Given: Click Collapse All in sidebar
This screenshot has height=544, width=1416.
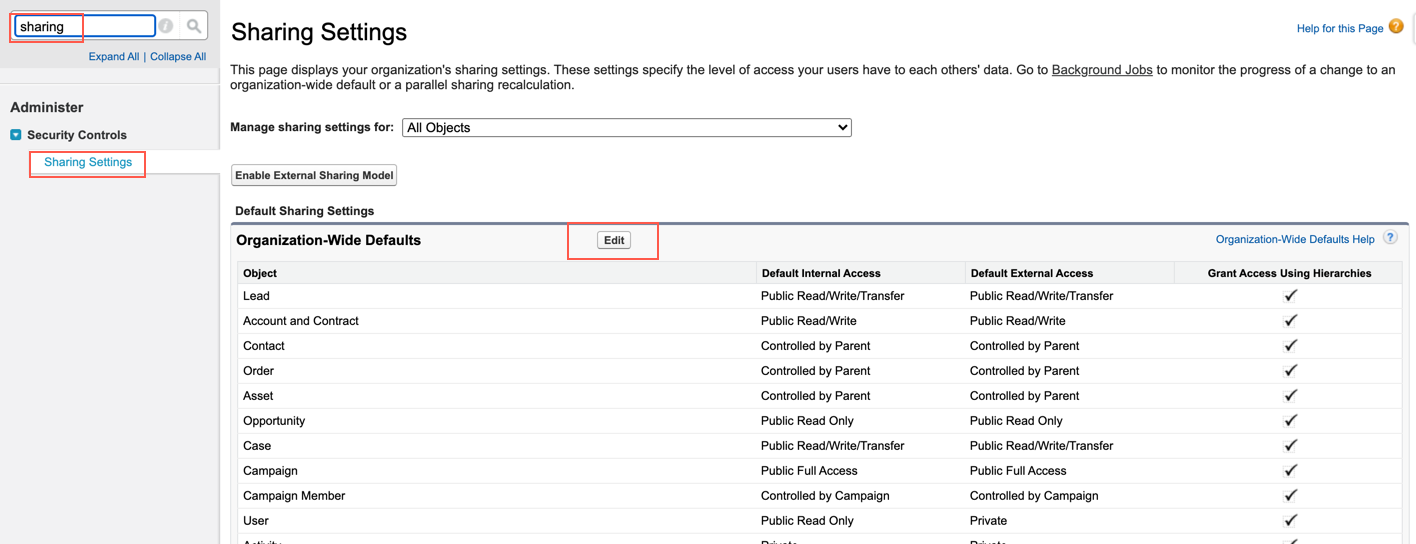Looking at the screenshot, I should (x=178, y=56).
